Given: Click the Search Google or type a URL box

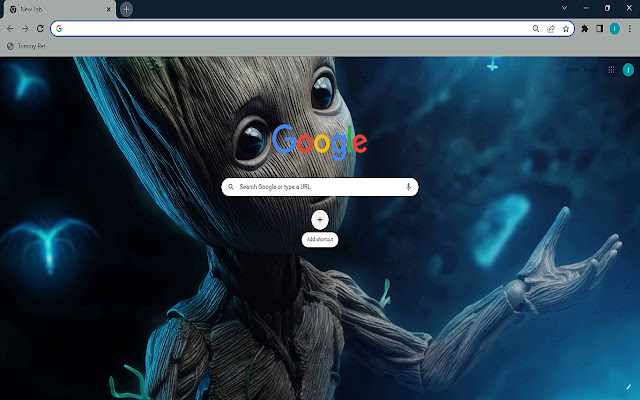Looking at the screenshot, I should click(320, 187).
